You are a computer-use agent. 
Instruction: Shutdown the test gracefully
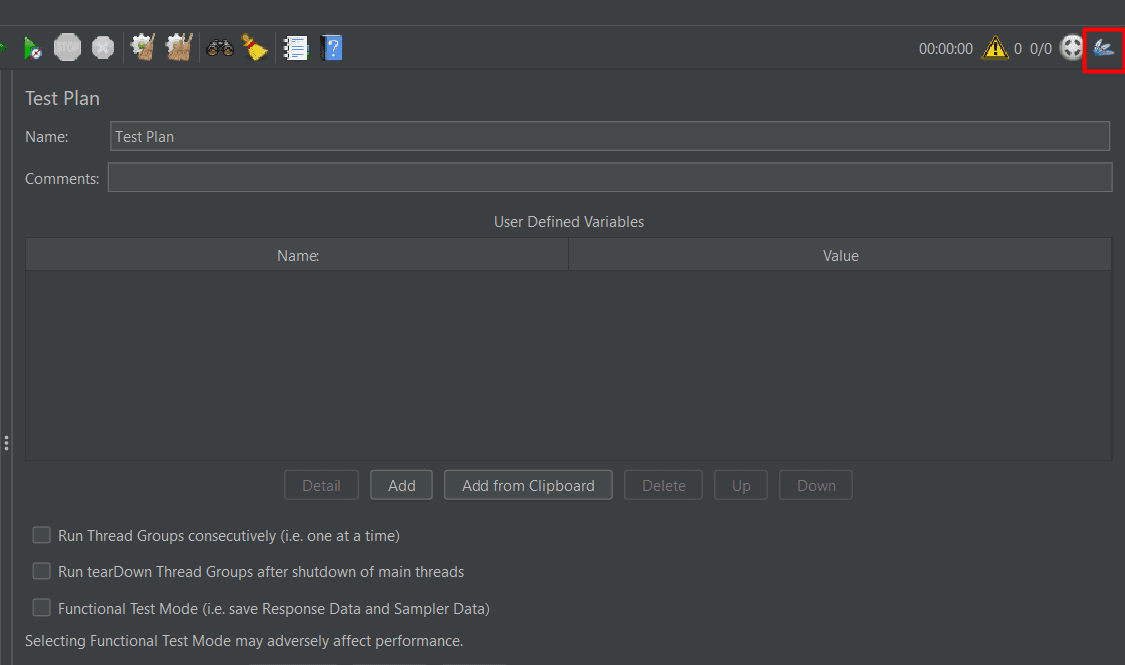pyautogui.click(x=102, y=47)
